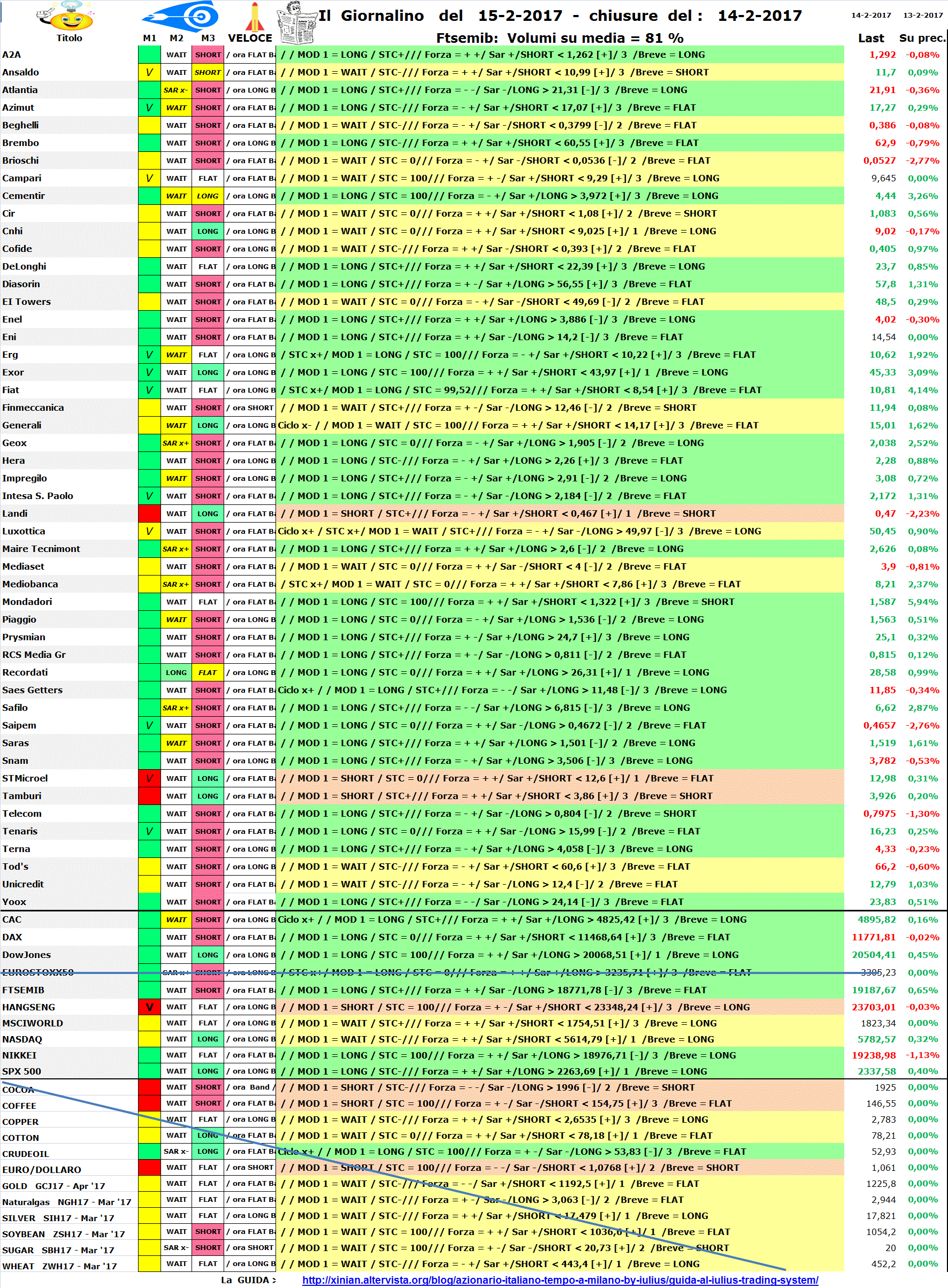
Task: Click Geox SAR x+ cell
Action: point(176,443)
